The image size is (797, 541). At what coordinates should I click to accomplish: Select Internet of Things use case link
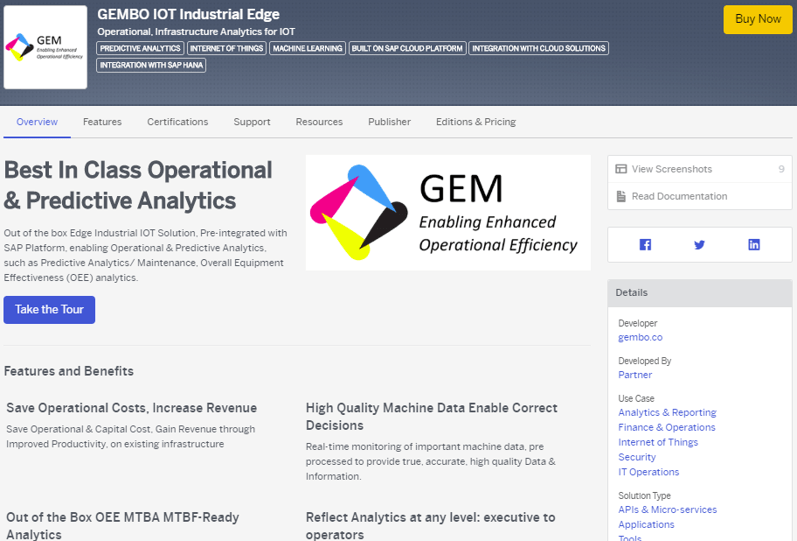658,442
